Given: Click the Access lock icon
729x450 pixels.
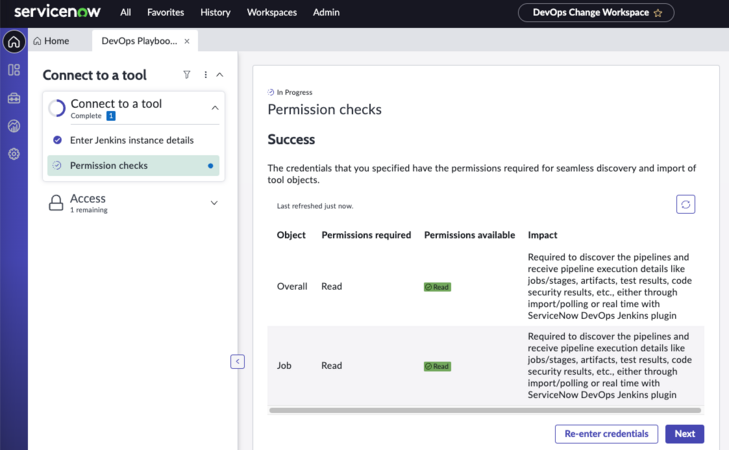Looking at the screenshot, I should [x=56, y=203].
